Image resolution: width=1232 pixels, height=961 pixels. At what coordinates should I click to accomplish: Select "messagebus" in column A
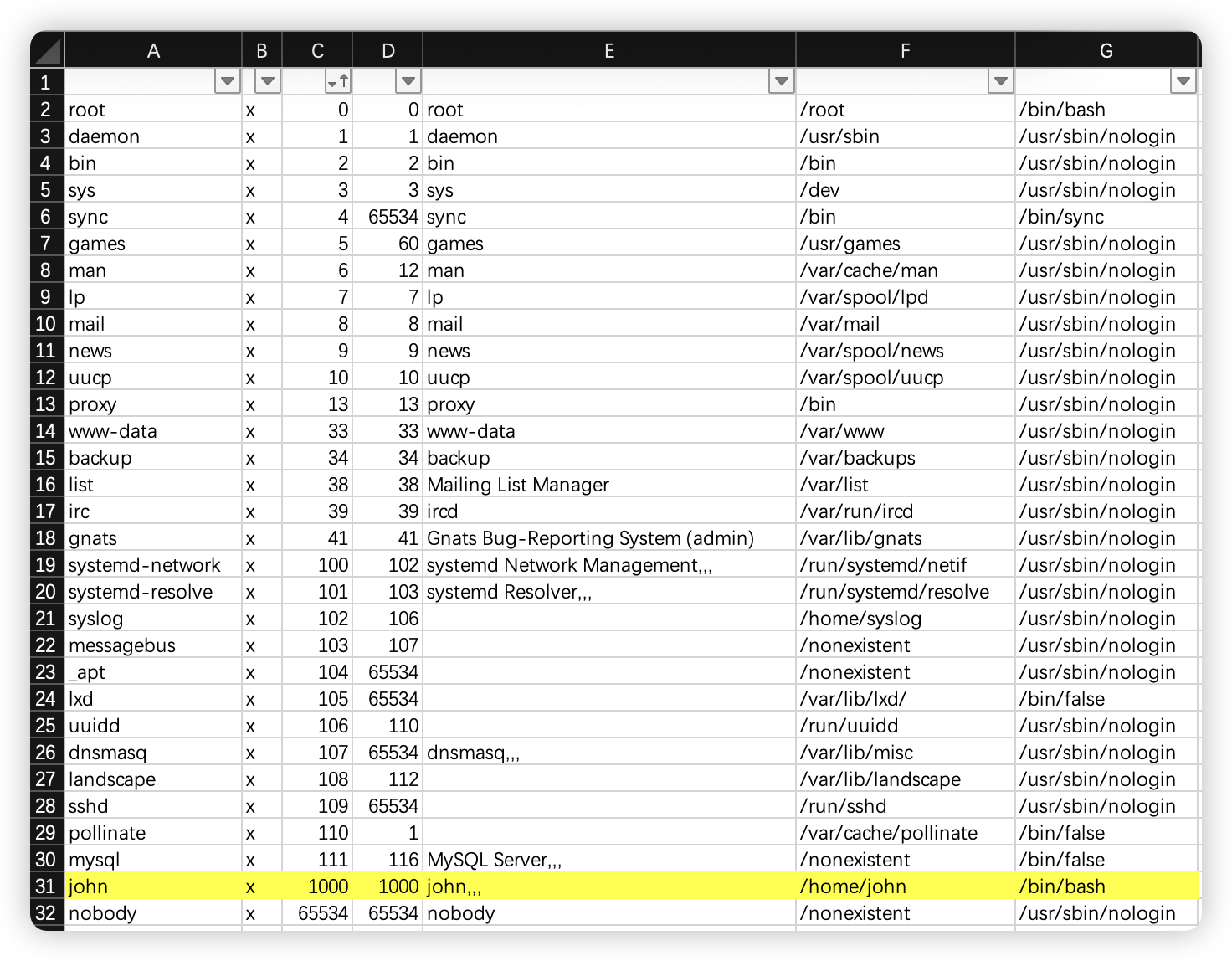coord(153,645)
